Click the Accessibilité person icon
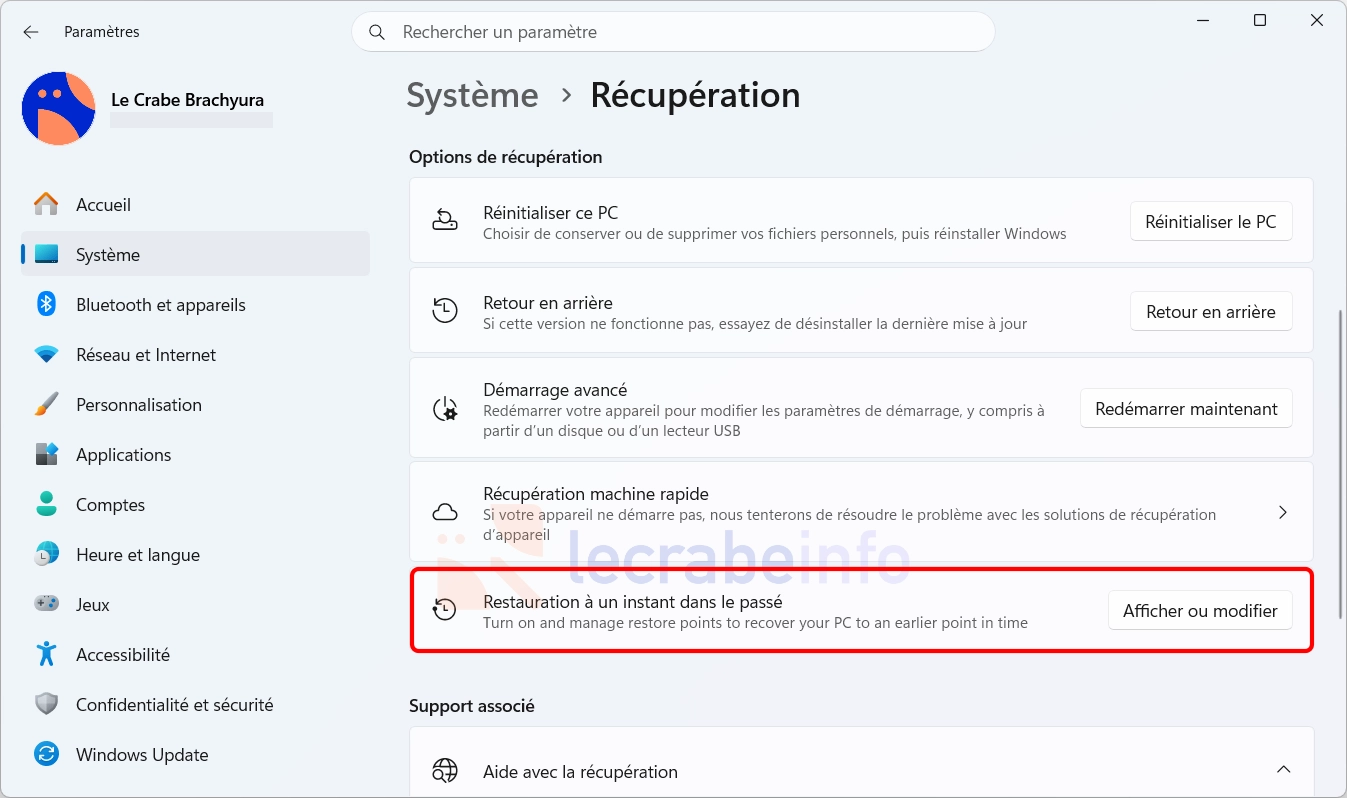Image resolution: width=1347 pixels, height=798 pixels. (x=46, y=654)
